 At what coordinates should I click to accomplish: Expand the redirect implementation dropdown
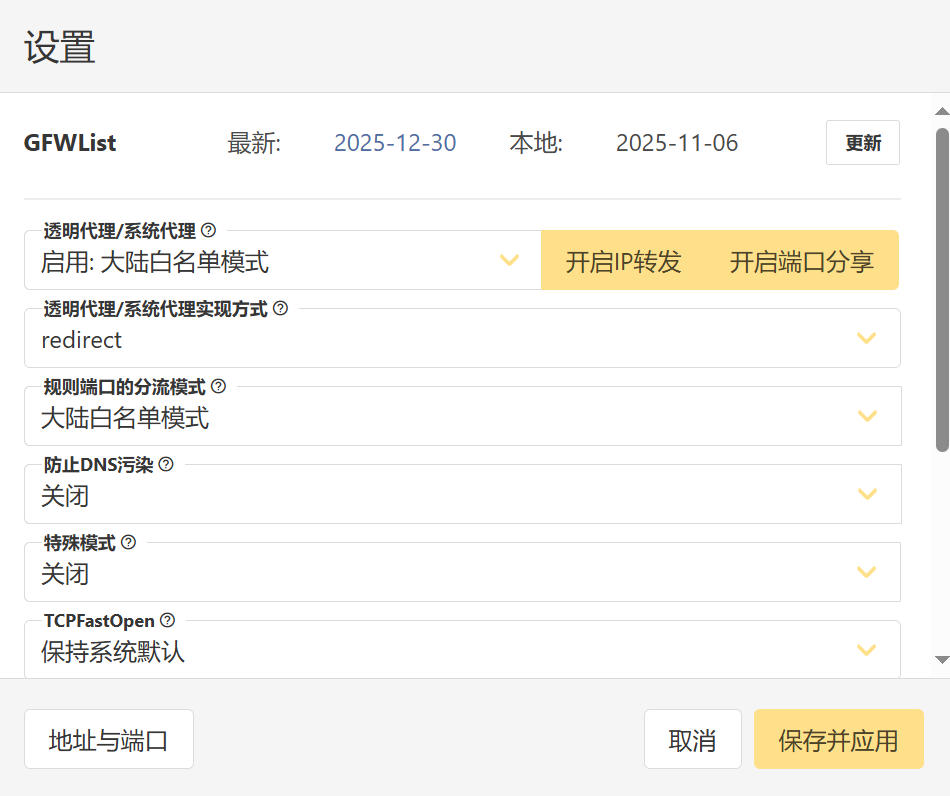(462, 340)
